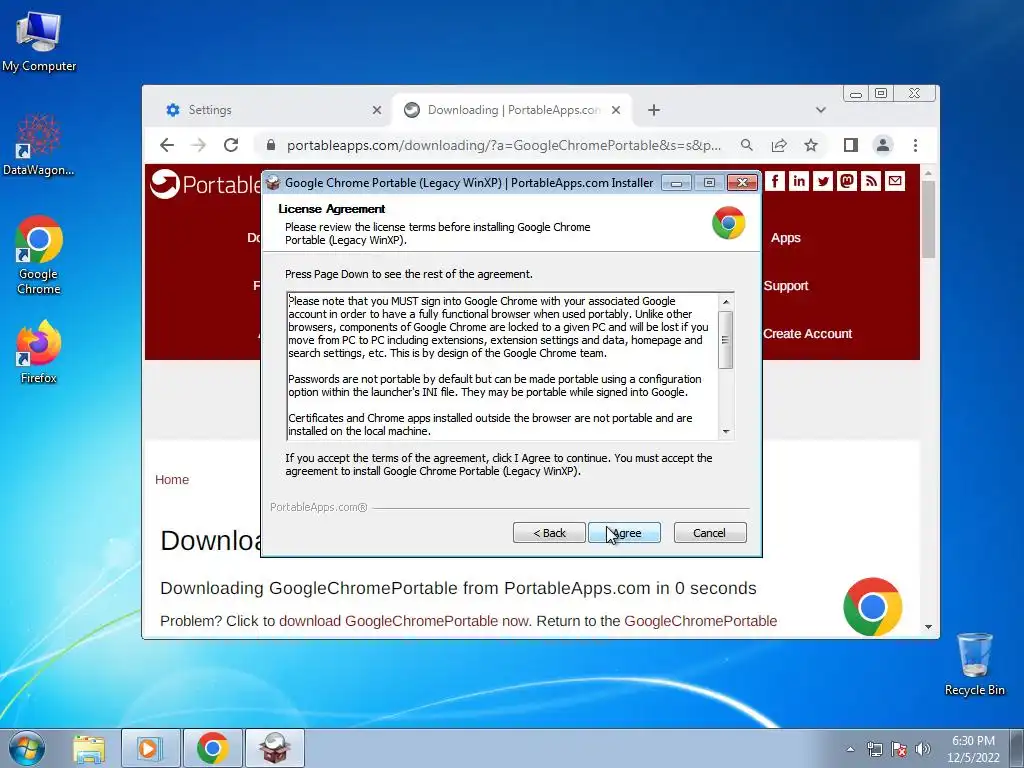
Task: Select the Recycle Bin icon
Action: tap(974, 664)
